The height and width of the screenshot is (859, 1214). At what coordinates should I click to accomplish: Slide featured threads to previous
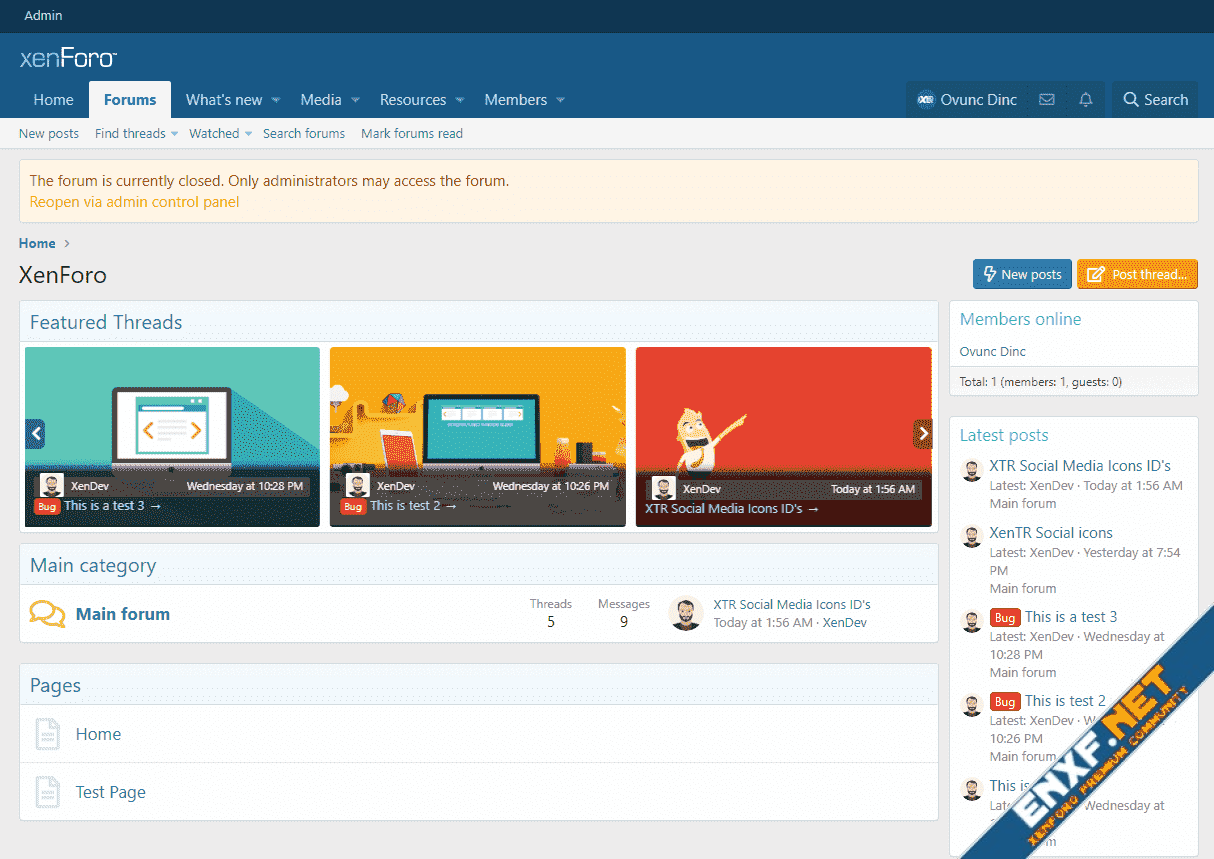(x=36, y=434)
